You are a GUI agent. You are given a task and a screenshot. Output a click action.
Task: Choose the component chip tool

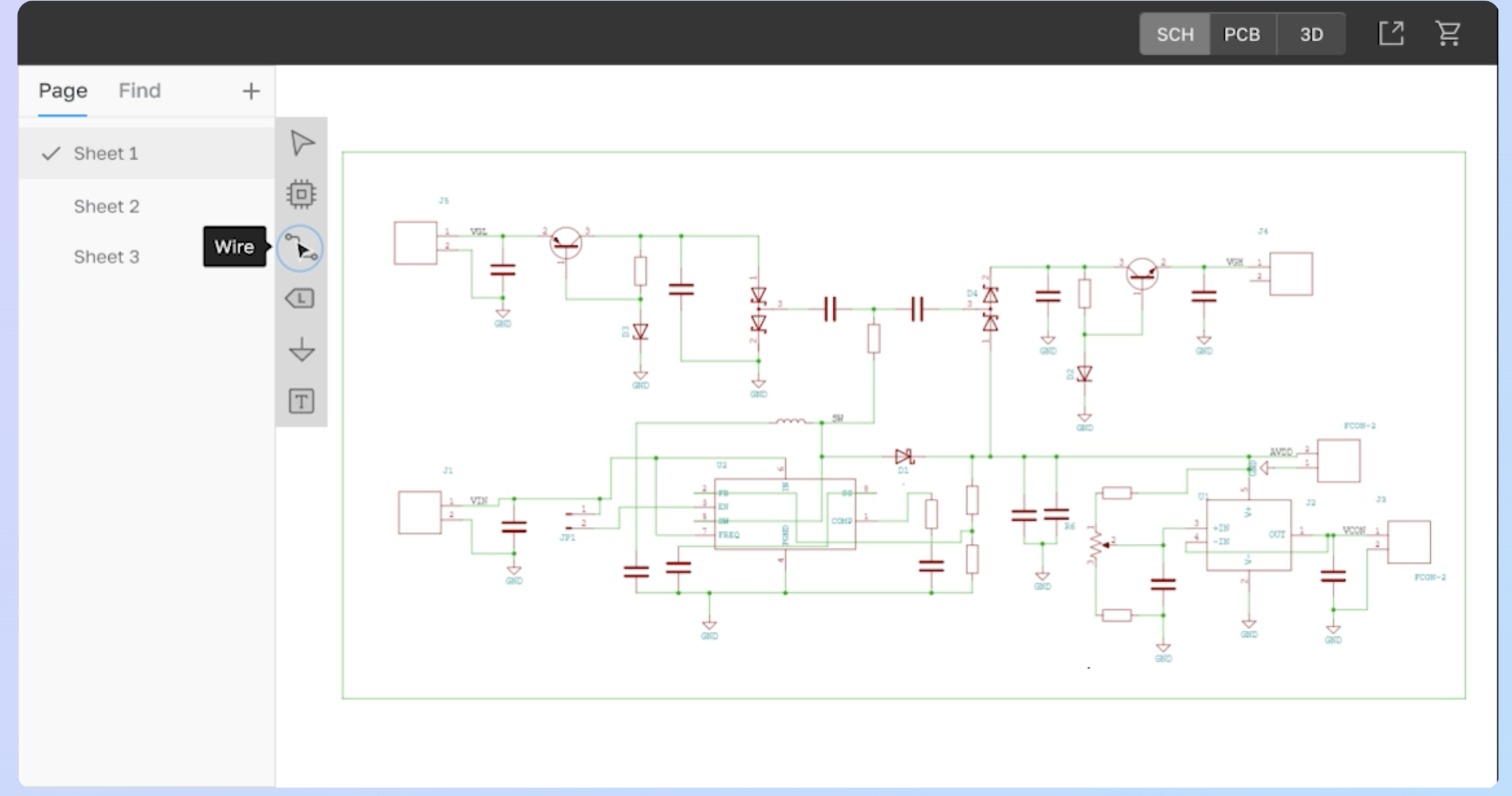301,194
